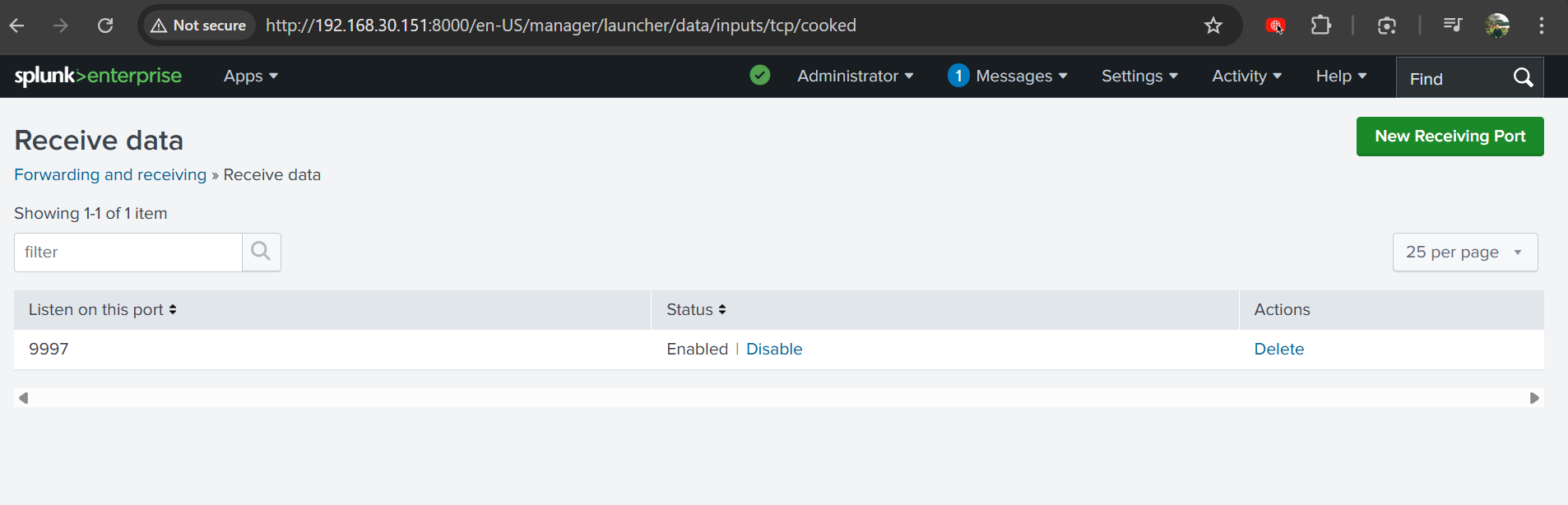1568x505 pixels.
Task: Click the New Receiving Port button
Action: [x=1450, y=137]
